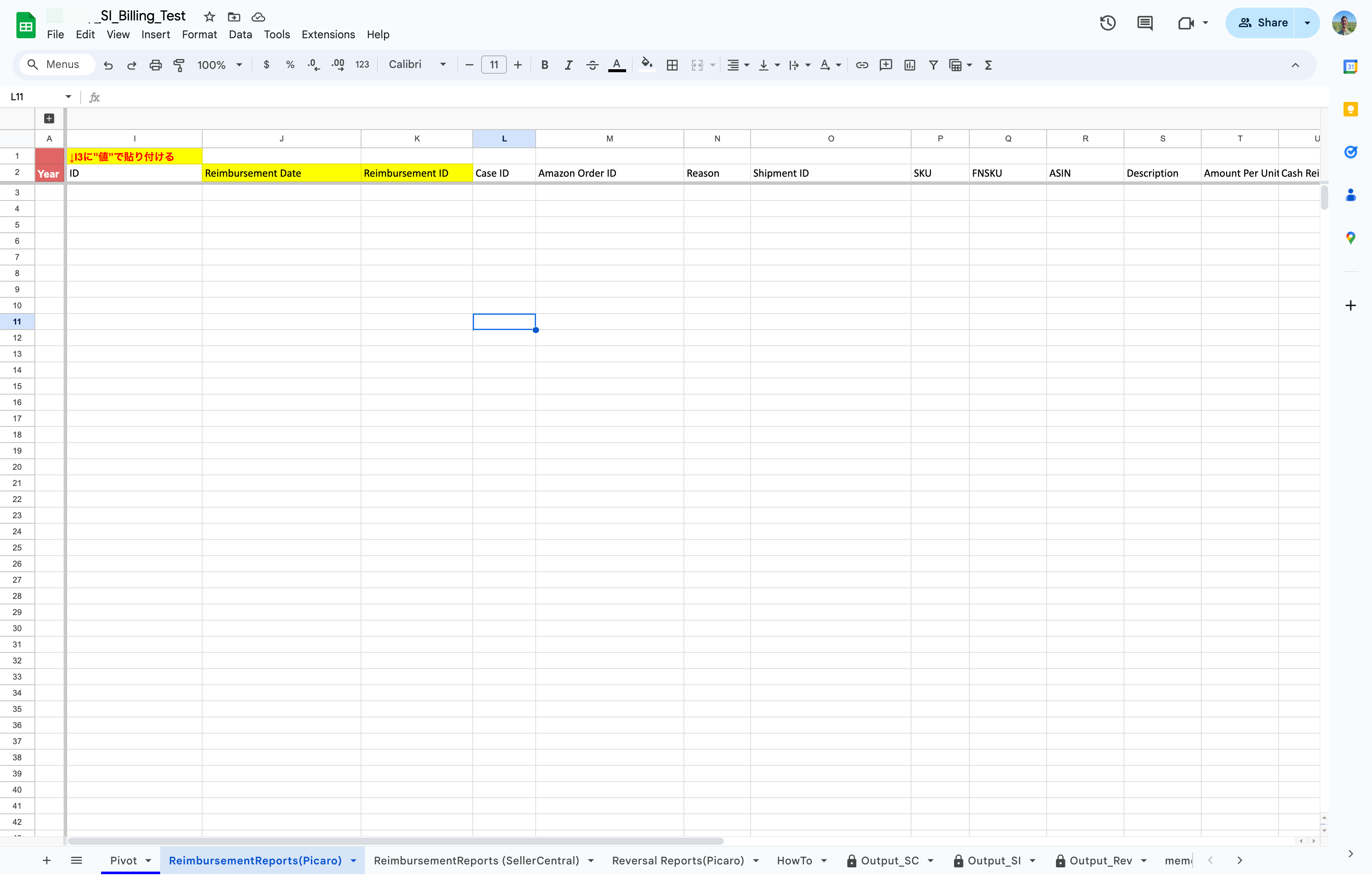Format as percent

290,65
